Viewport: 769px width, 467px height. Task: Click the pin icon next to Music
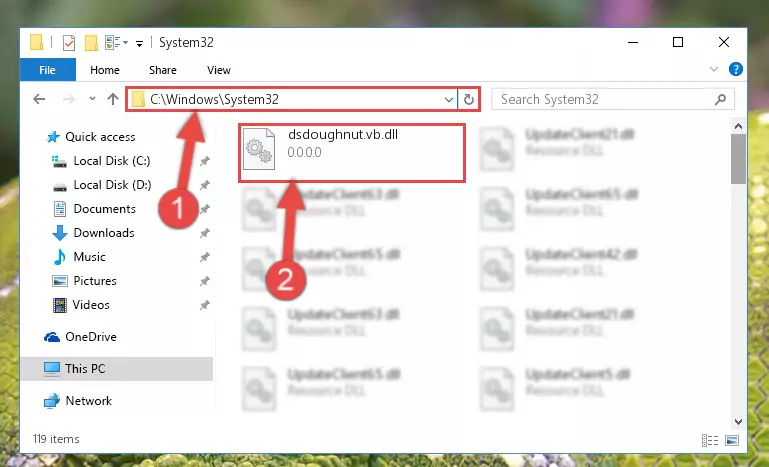tap(205, 257)
